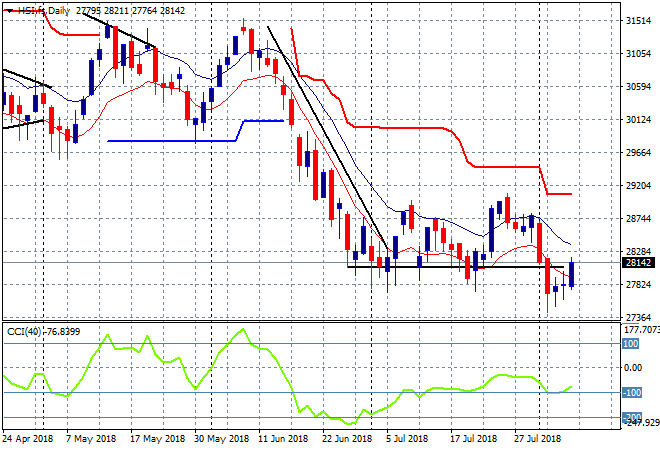The image size is (660, 450).
Task: Click the CCI 0.00 level label
Action: point(633,367)
